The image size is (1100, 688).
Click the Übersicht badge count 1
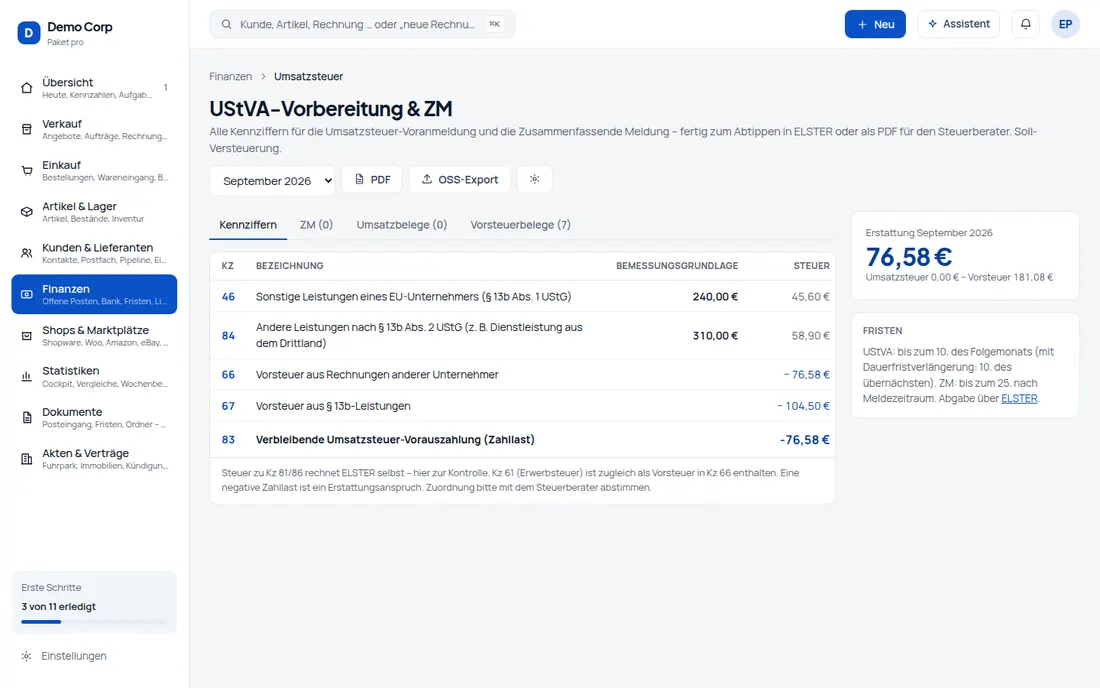(166, 88)
